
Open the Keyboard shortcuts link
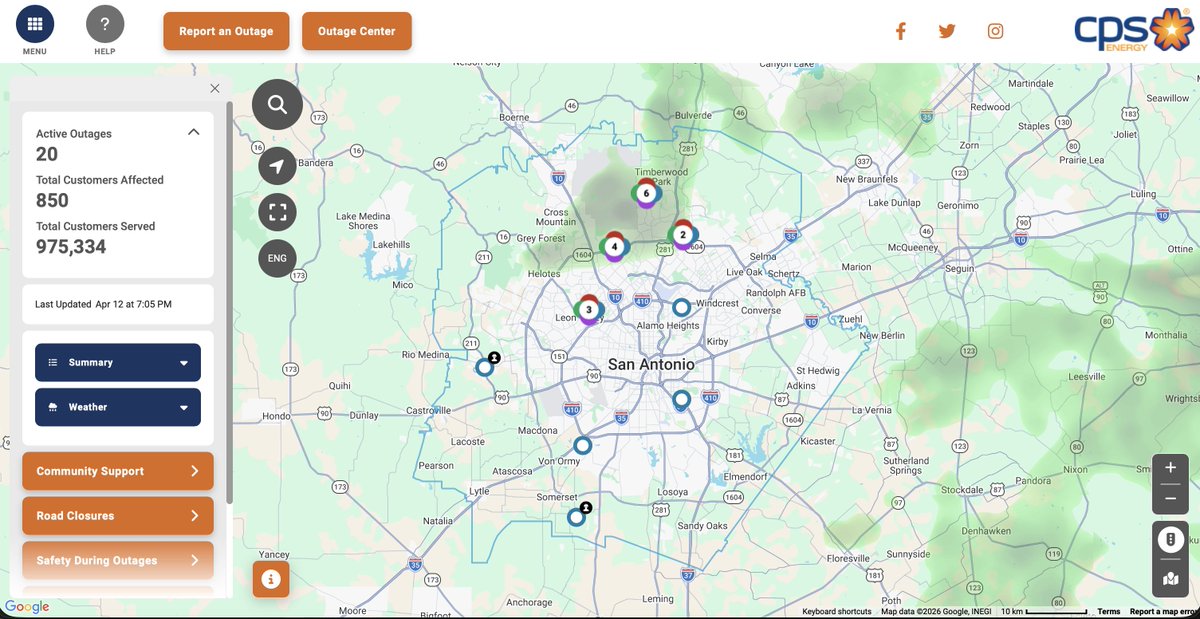(837, 612)
